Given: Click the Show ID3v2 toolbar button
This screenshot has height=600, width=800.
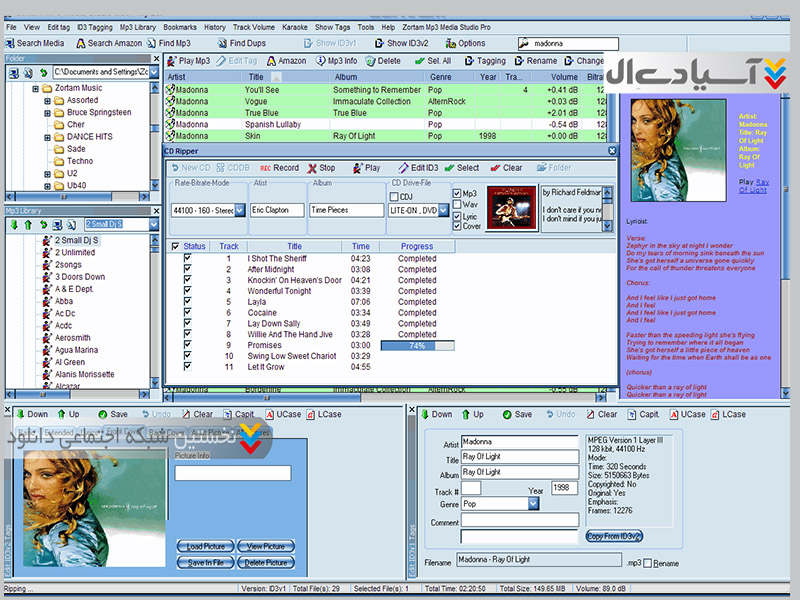Looking at the screenshot, I should tap(402, 43).
